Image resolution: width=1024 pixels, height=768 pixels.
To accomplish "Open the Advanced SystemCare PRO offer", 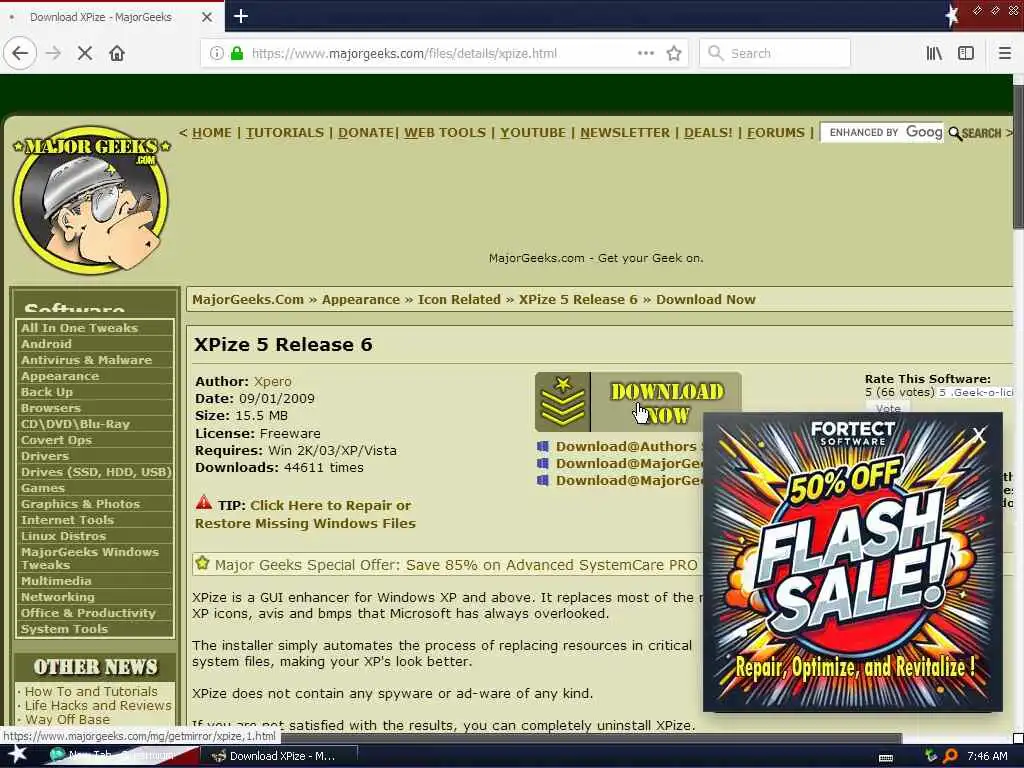I will coord(456,565).
